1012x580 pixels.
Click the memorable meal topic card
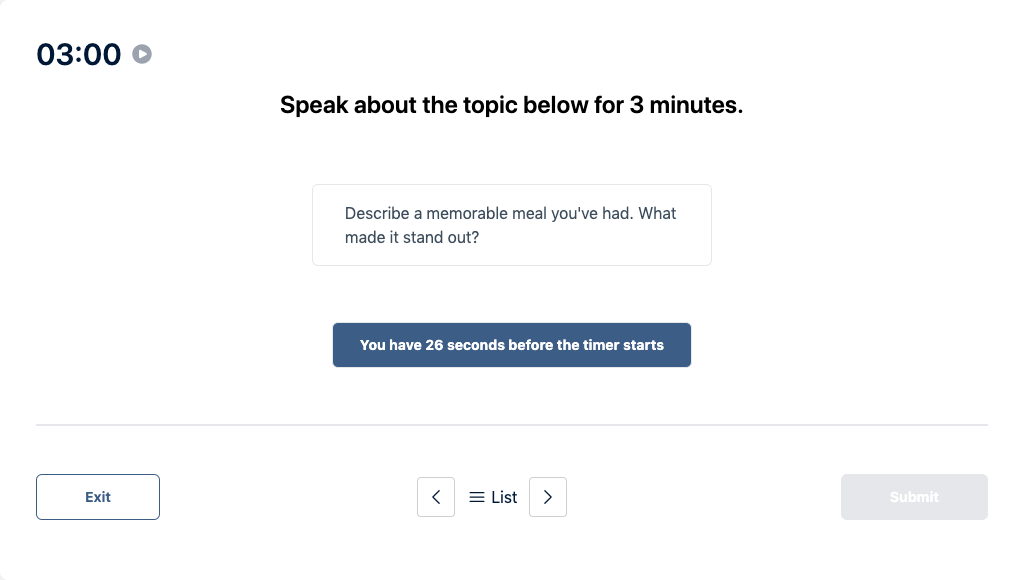pos(512,225)
